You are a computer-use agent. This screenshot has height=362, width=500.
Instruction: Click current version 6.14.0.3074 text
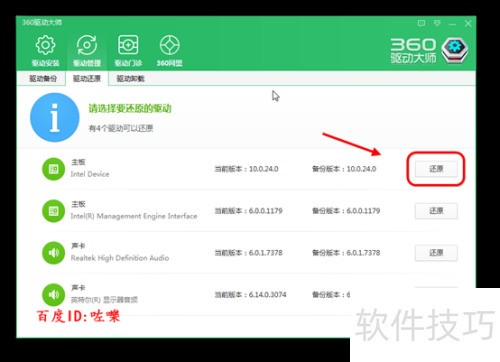coord(250,295)
